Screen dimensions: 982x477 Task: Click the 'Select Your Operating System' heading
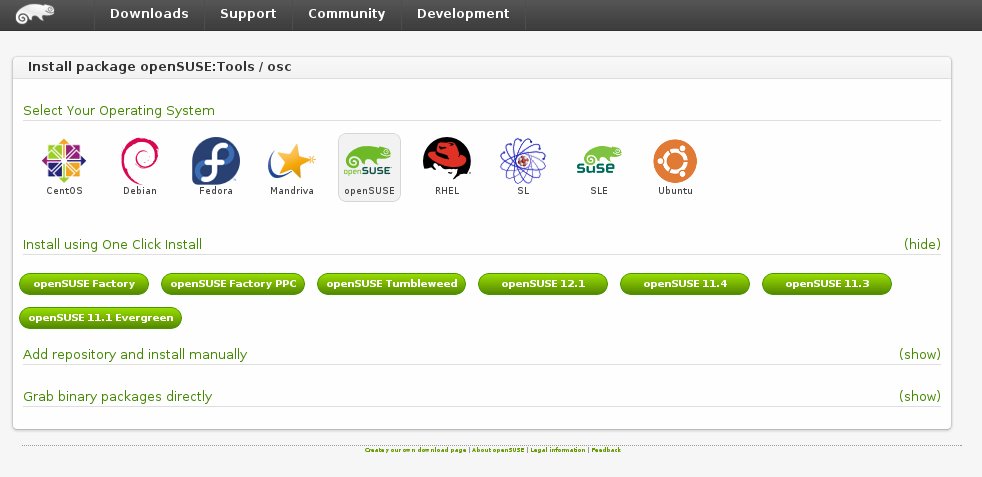pos(118,111)
